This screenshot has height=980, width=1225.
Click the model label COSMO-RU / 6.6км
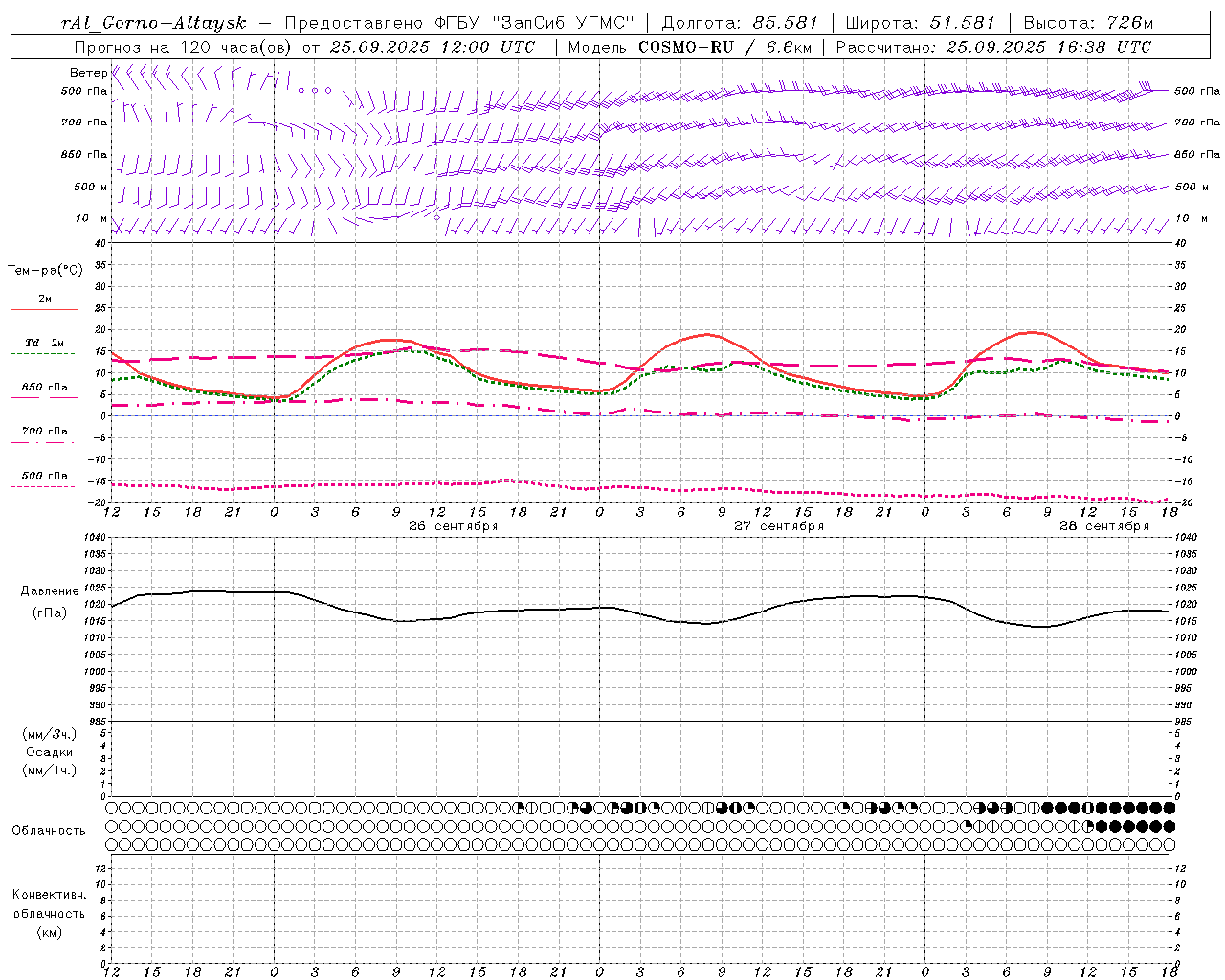tap(725, 47)
